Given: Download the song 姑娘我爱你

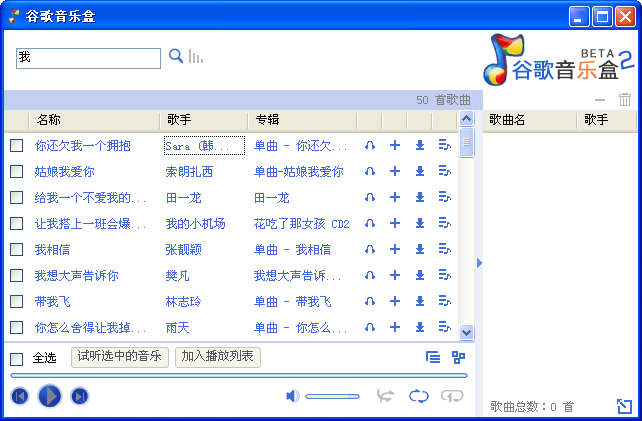Looking at the screenshot, I should coord(420,171).
